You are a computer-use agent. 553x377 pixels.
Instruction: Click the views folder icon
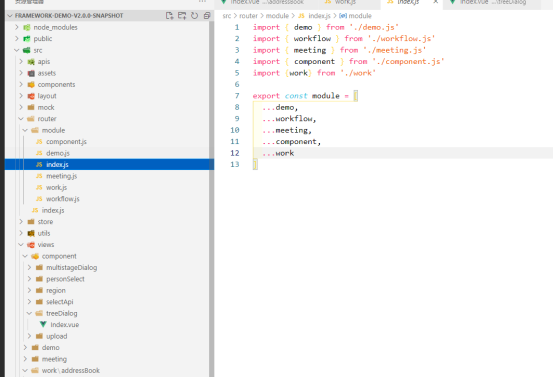pyautogui.click(x=31, y=244)
